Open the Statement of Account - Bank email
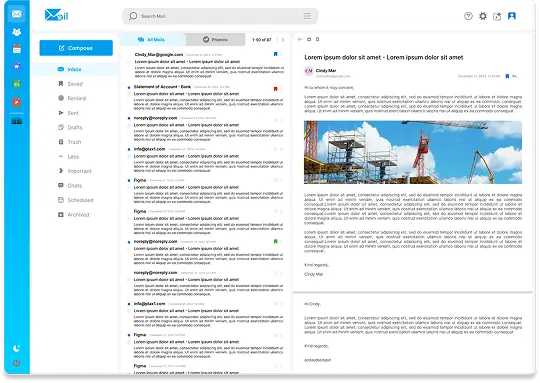Screen dimensions: 540x383 pyautogui.click(x=206, y=97)
